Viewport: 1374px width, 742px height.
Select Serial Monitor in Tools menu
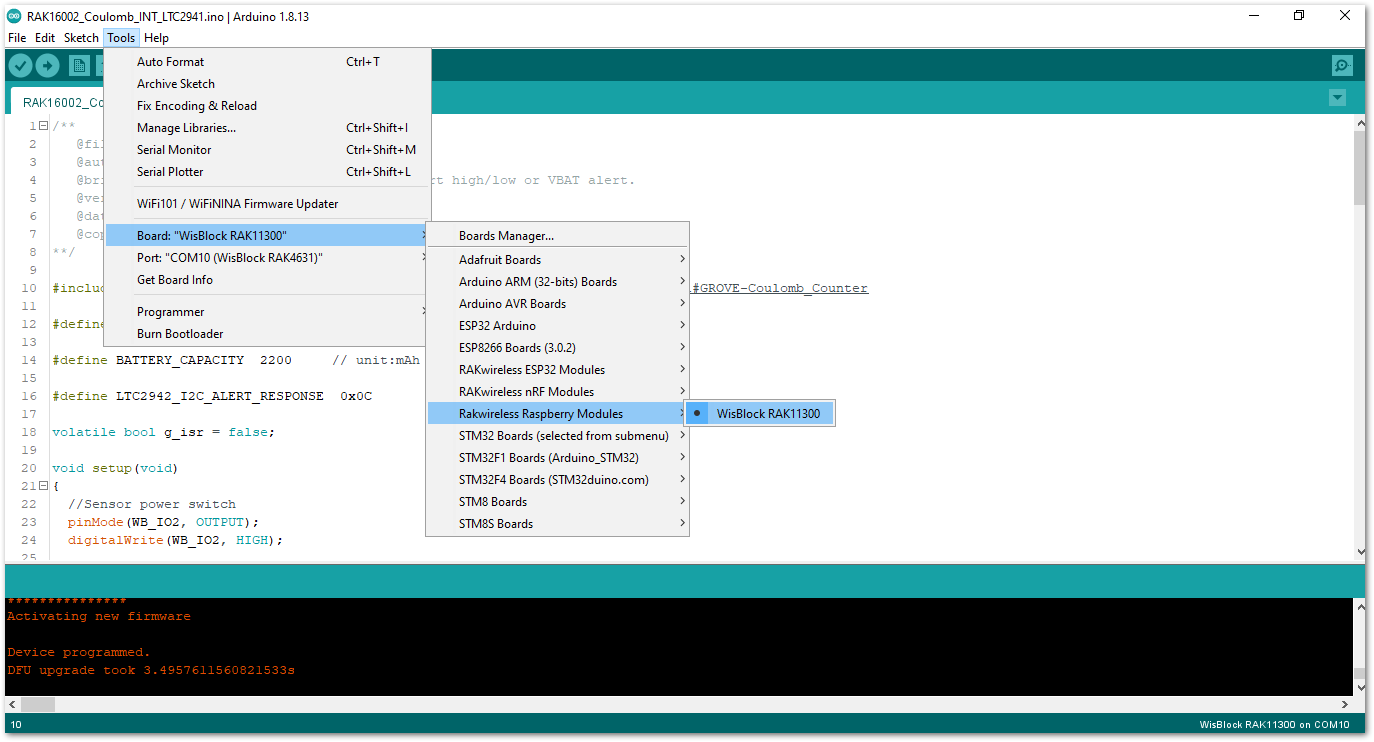tap(268, 150)
